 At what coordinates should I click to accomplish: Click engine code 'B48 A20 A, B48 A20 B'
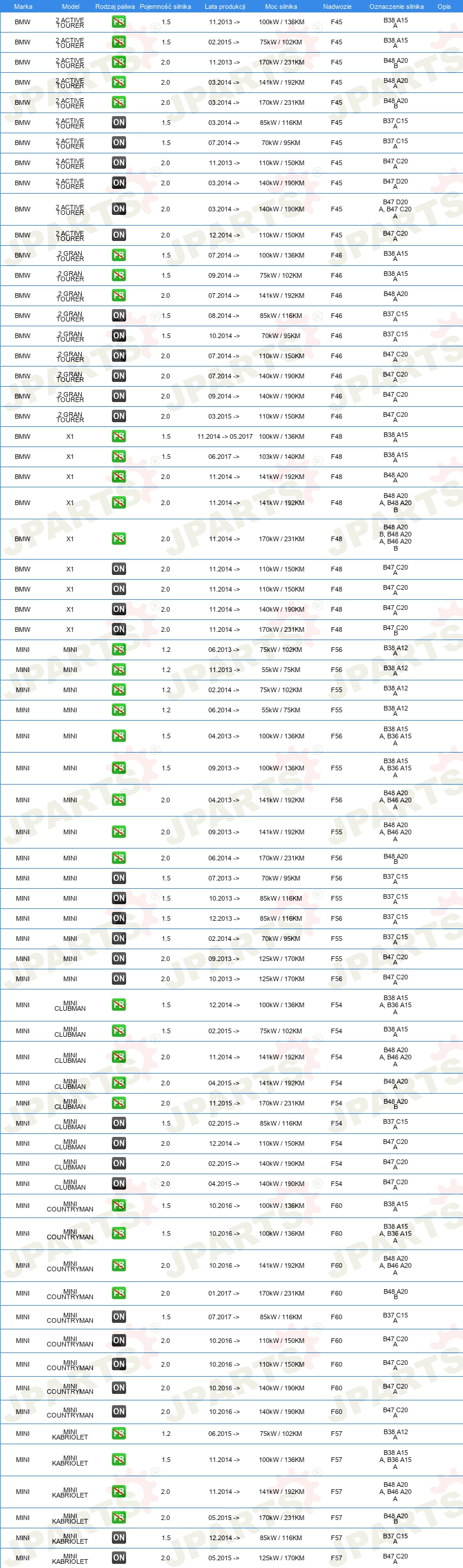click(396, 503)
